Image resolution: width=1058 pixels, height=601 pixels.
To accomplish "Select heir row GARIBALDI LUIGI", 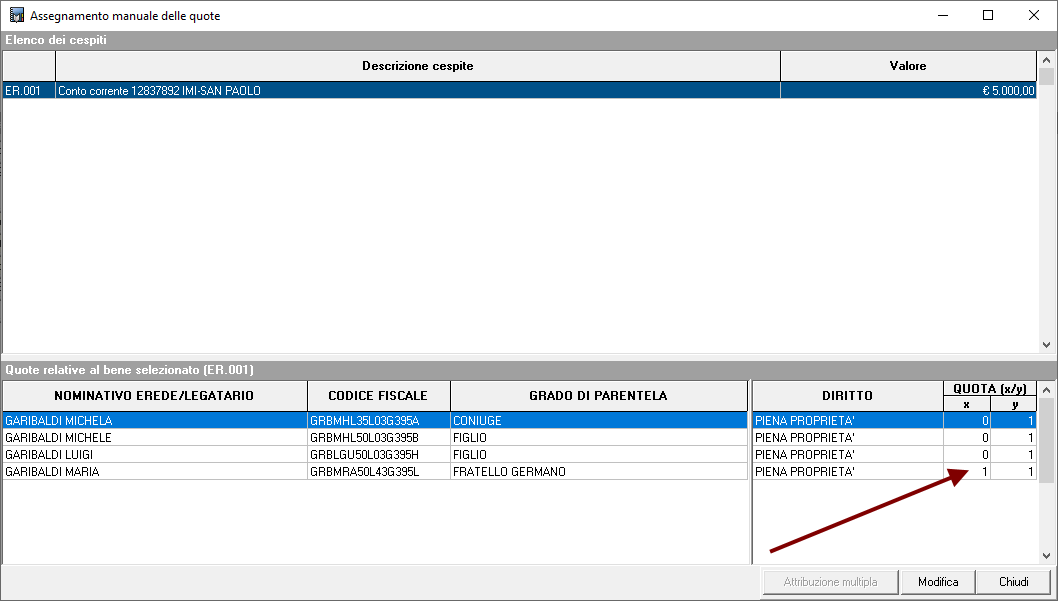I will click(154, 455).
